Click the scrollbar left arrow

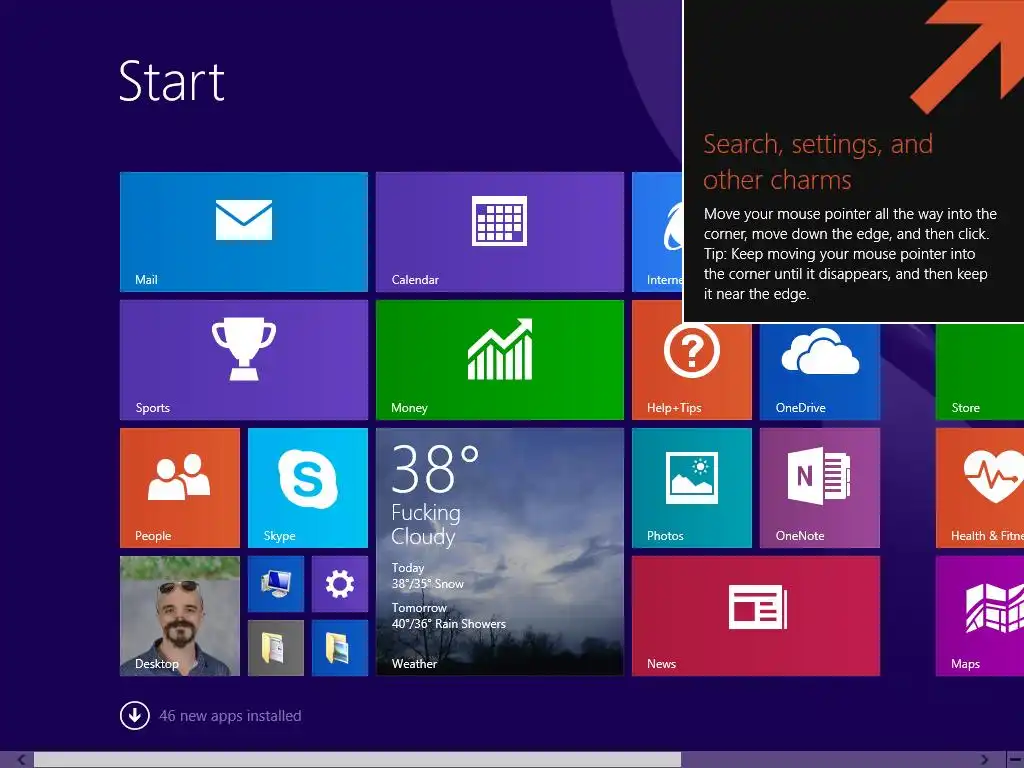[21, 760]
